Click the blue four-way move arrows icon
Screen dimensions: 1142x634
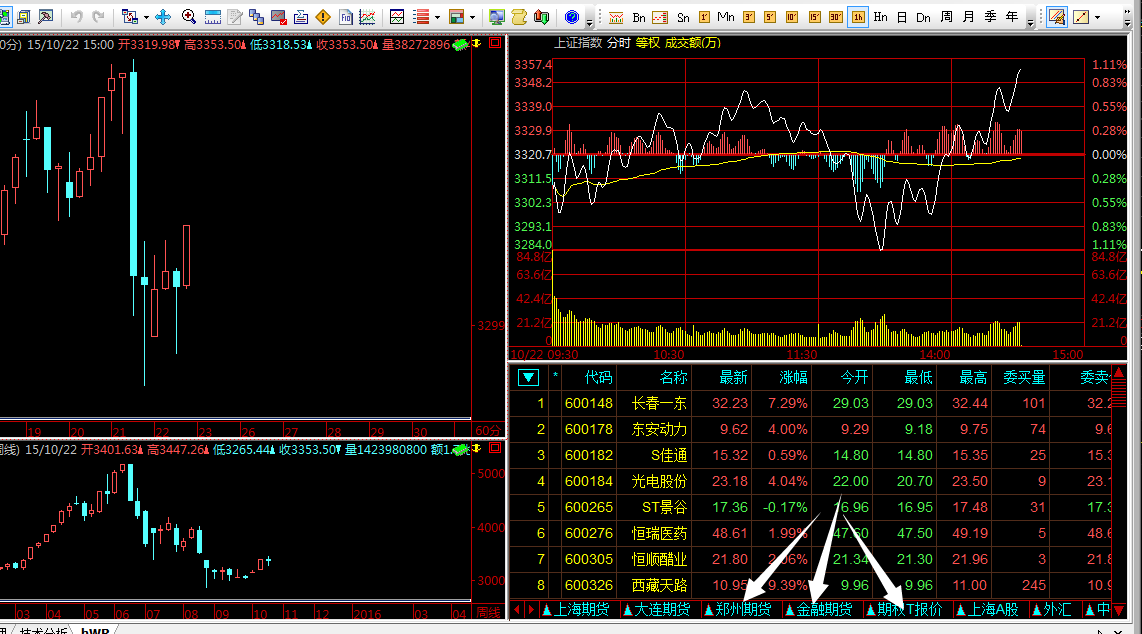(x=163, y=17)
